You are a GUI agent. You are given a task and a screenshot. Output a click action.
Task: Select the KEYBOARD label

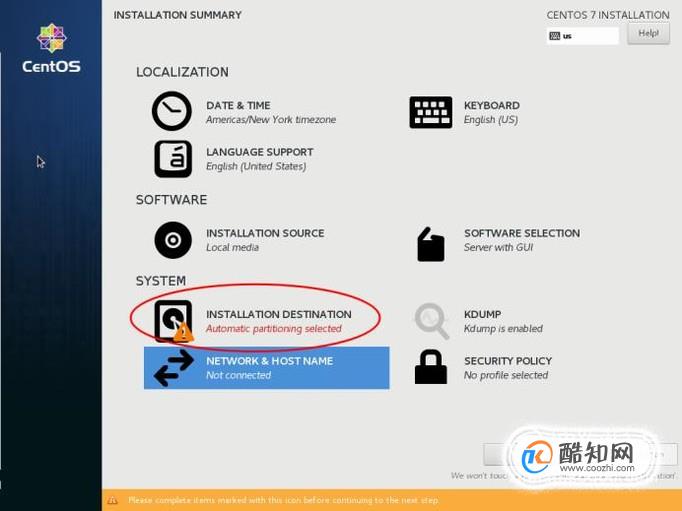coord(491,105)
